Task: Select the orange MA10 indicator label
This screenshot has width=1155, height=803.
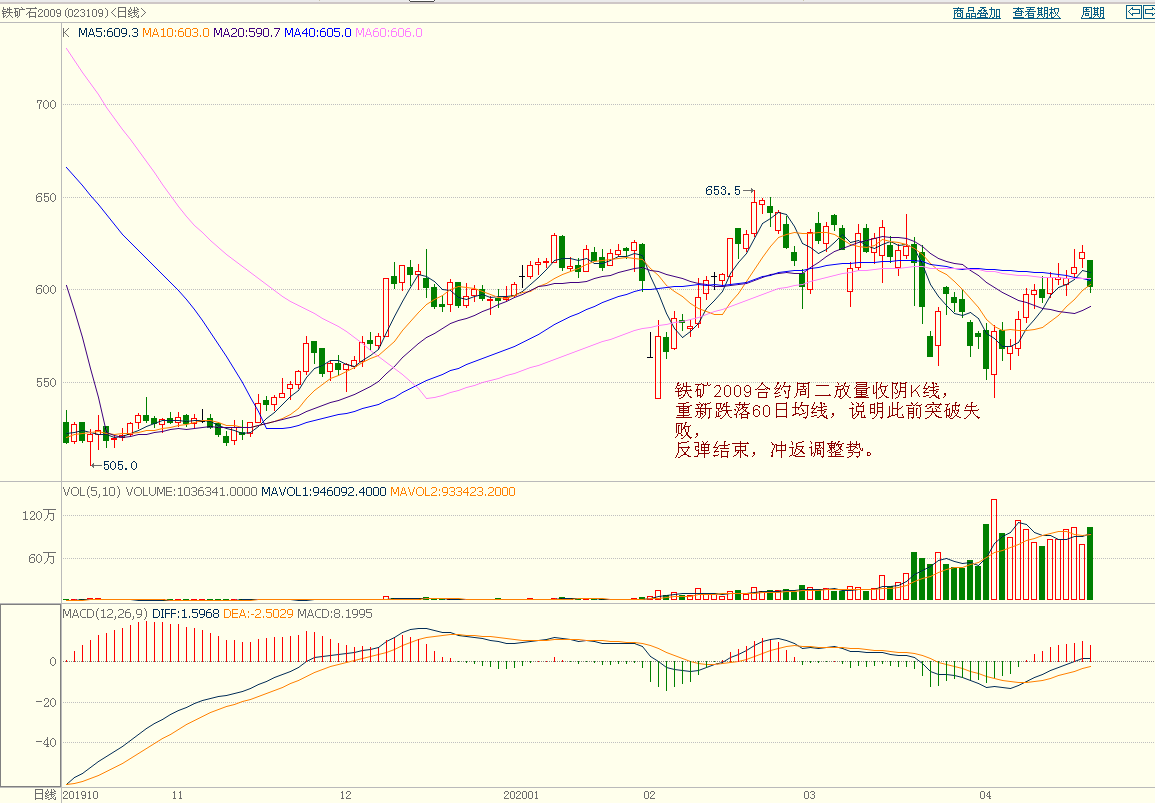Action: (176, 33)
